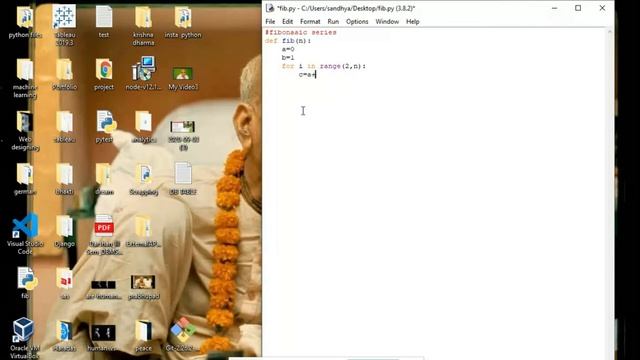Minimize the IDLE fib.py window
This screenshot has width=640, height=360.
coord(554,8)
